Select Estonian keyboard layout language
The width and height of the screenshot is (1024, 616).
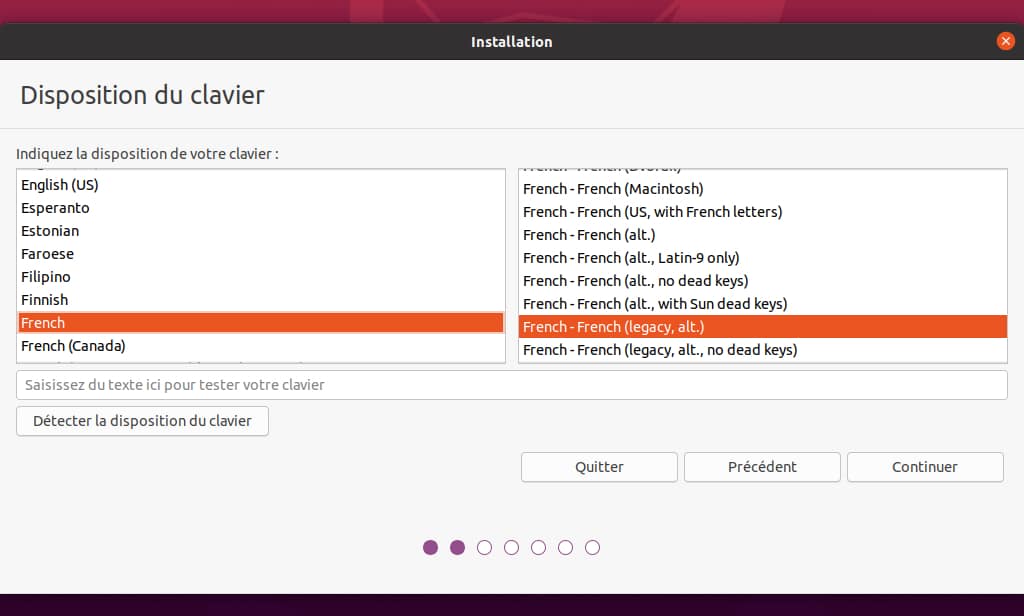(x=50, y=231)
